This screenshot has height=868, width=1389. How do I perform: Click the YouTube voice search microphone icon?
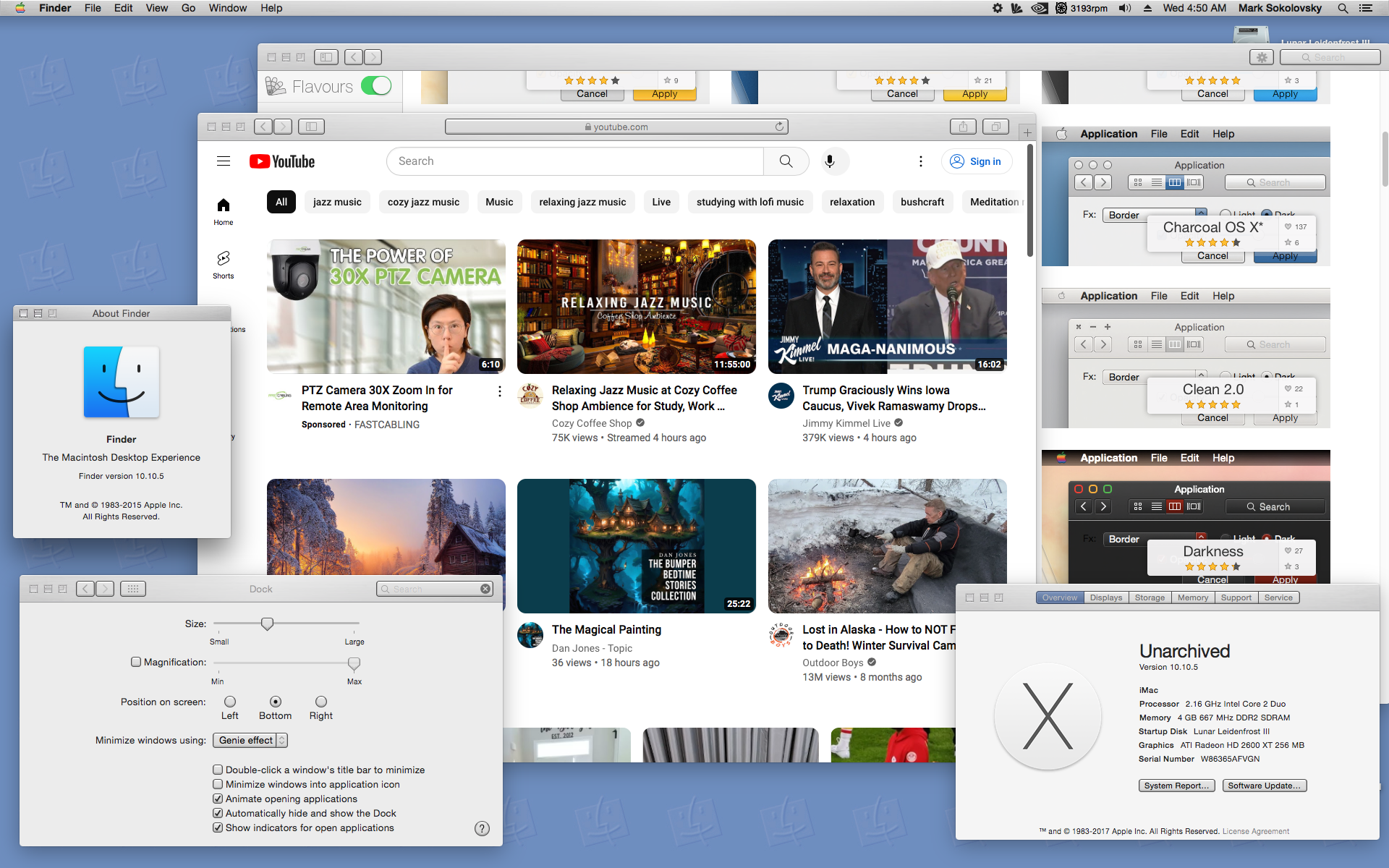(x=830, y=161)
